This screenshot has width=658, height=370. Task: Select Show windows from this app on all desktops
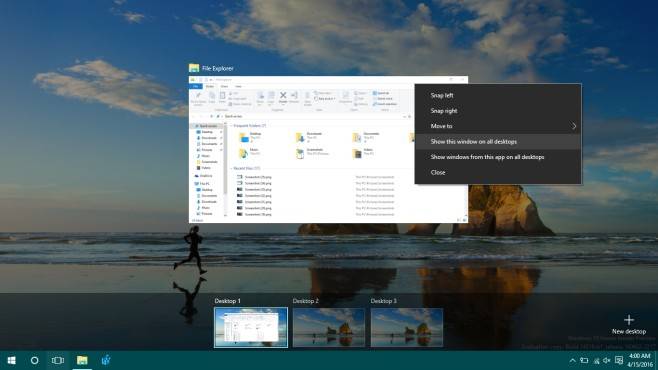pyautogui.click(x=498, y=157)
